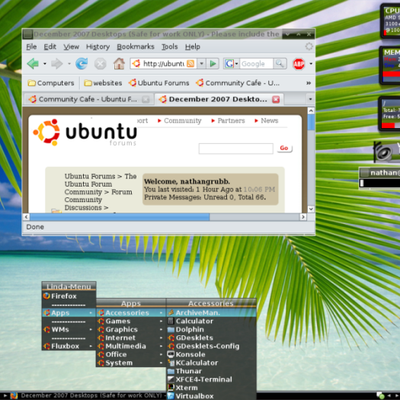Launch Virtualbox from Accessories menu
The width and height of the screenshot is (400, 400).
tap(211, 396)
